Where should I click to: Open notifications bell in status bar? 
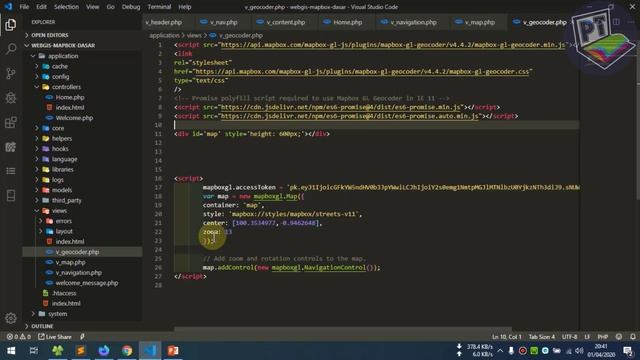tap(633, 337)
